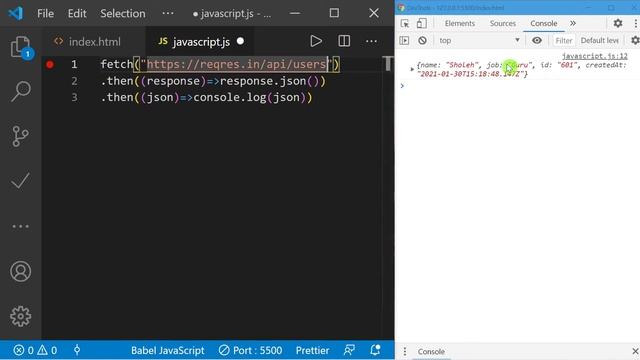Maximize the VS Code window

click(334, 13)
